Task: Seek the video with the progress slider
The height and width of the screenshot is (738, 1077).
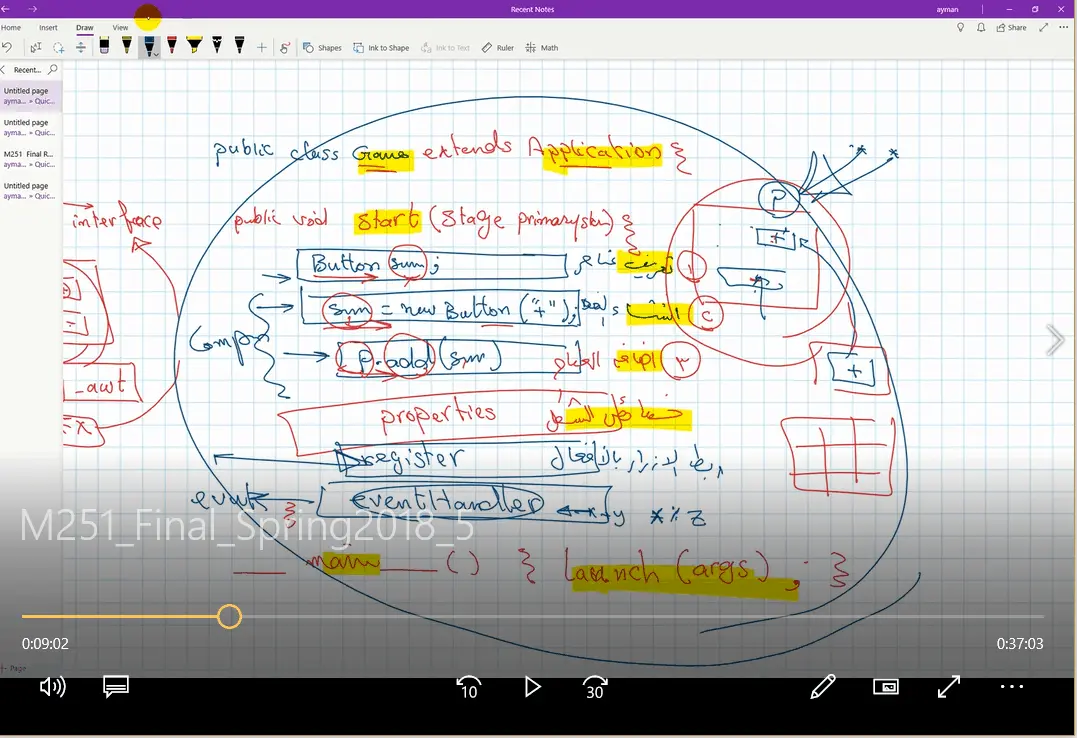Action: 229,616
